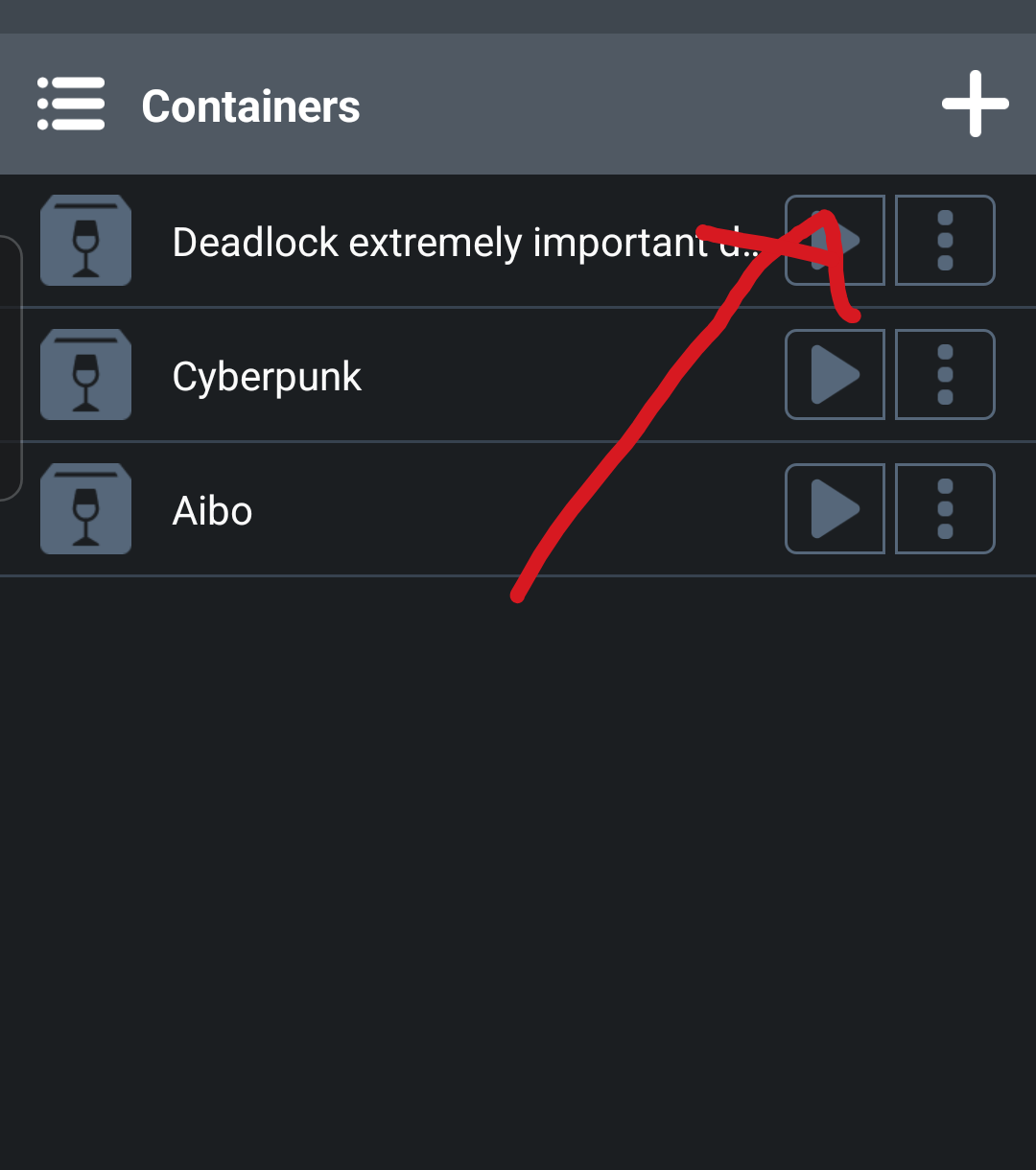Start the Cyberpunk container with play button

point(835,375)
